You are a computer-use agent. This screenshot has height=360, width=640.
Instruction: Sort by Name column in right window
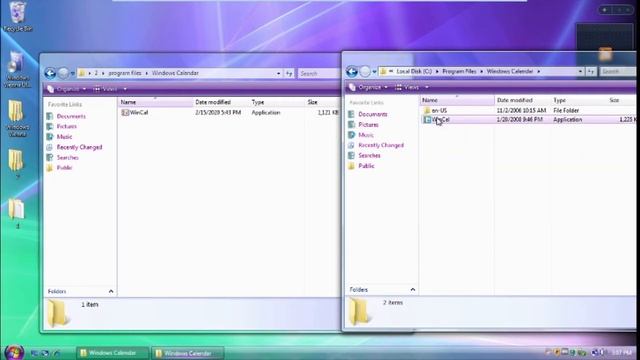coord(457,100)
